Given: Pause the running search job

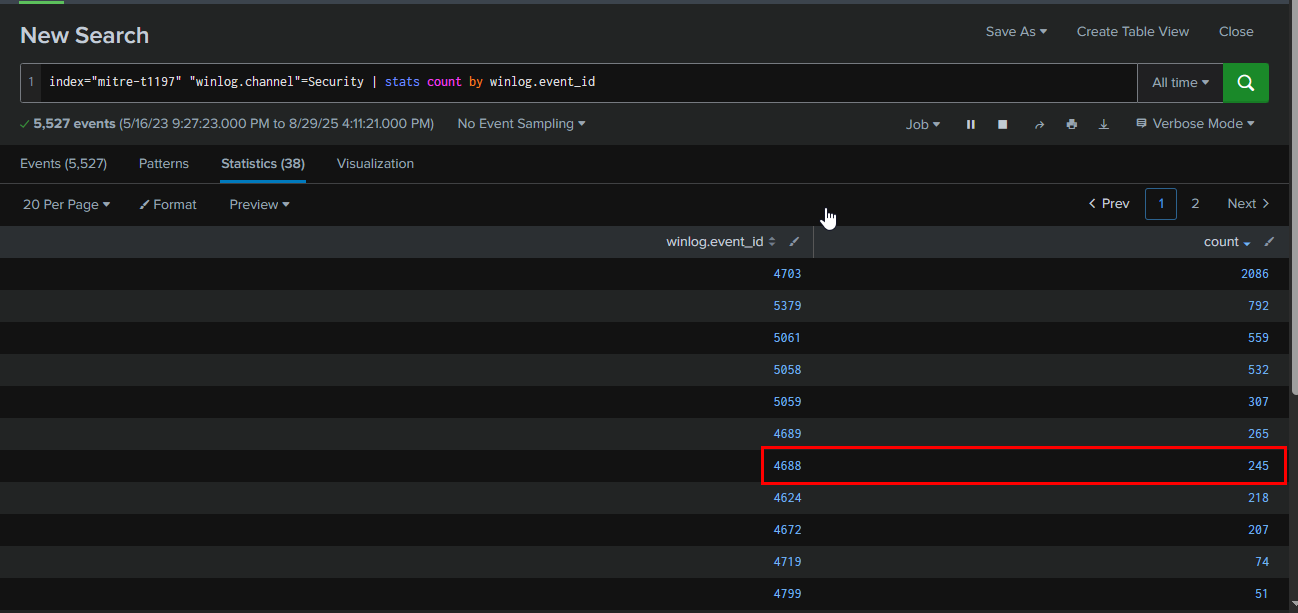Looking at the screenshot, I should 970,124.
